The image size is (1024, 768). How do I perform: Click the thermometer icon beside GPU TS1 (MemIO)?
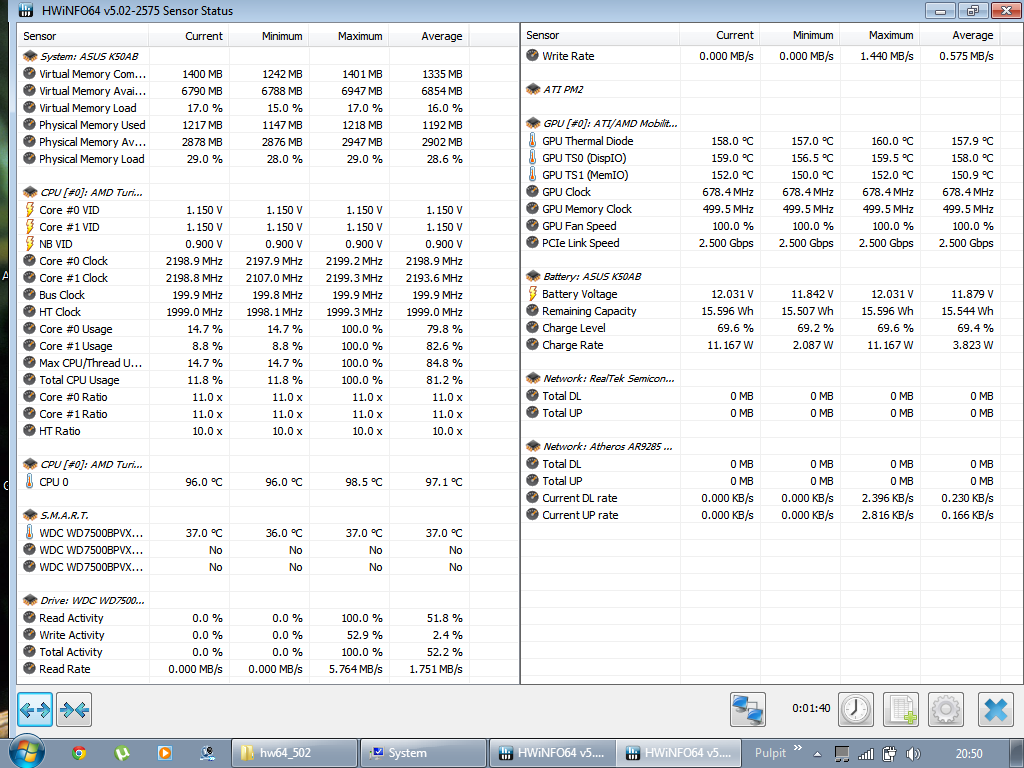(x=532, y=174)
